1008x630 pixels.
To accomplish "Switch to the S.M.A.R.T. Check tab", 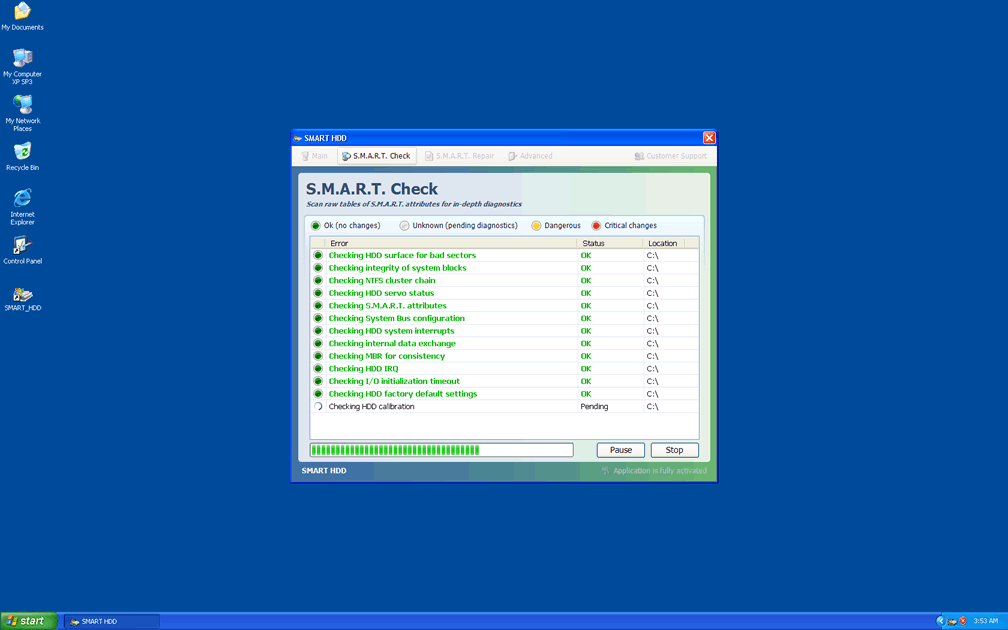I will (376, 156).
